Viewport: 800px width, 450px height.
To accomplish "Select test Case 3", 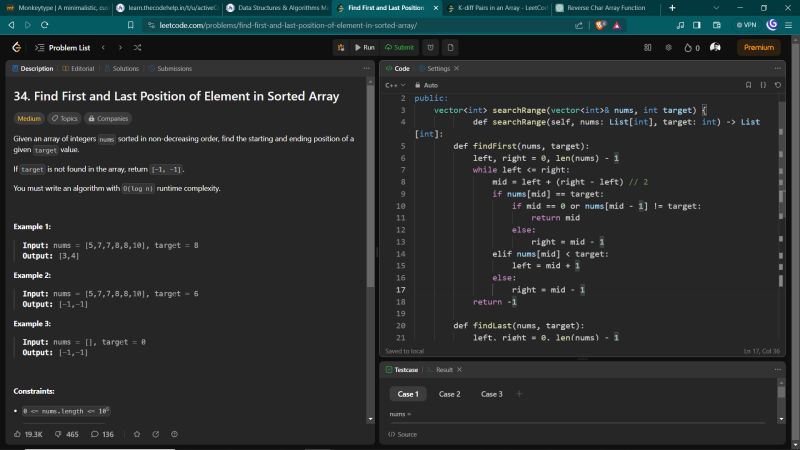I will [x=491, y=394].
